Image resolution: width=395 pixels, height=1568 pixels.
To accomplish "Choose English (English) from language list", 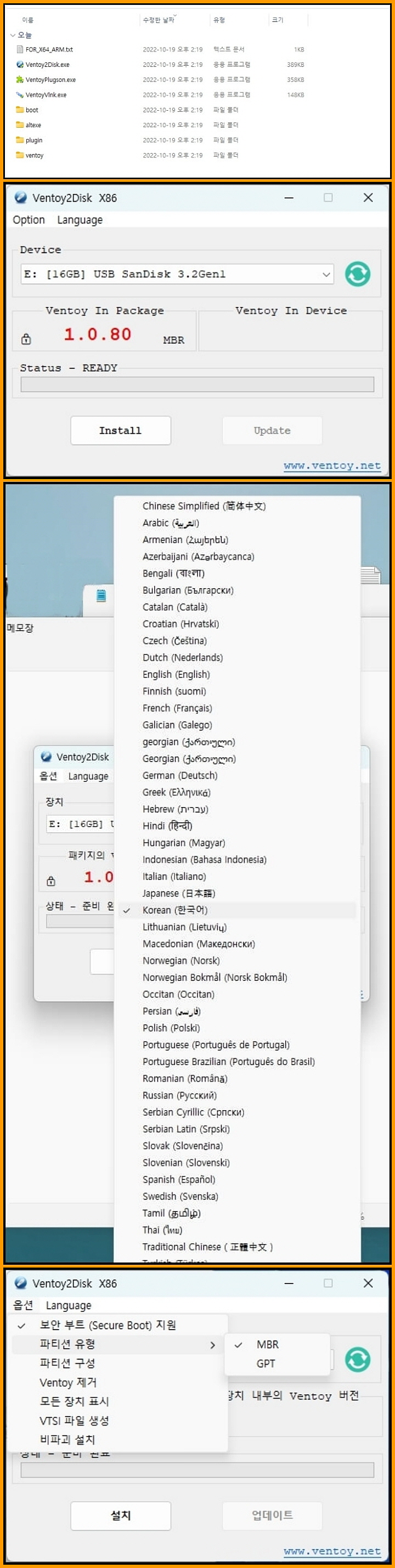I will click(176, 674).
